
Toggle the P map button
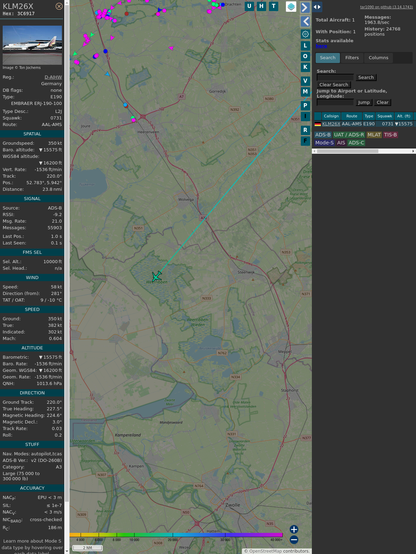305,105
